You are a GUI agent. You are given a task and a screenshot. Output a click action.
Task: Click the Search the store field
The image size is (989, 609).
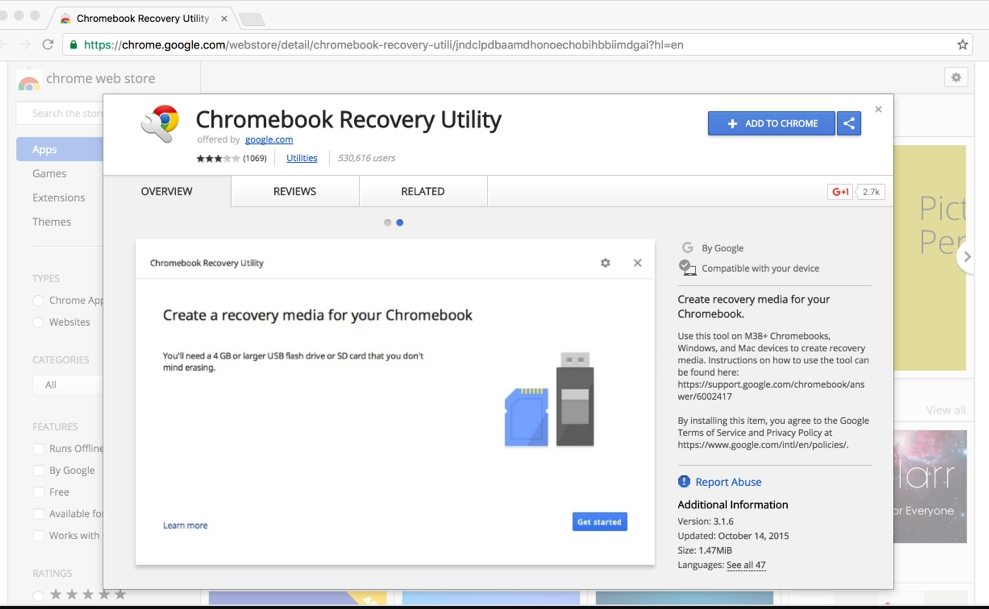tap(61, 113)
